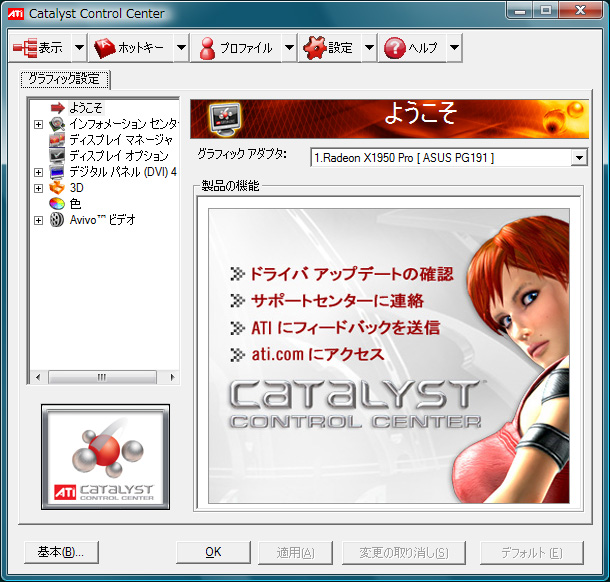
Task: Open the 設定 gear toolbar button
Action: [x=330, y=48]
